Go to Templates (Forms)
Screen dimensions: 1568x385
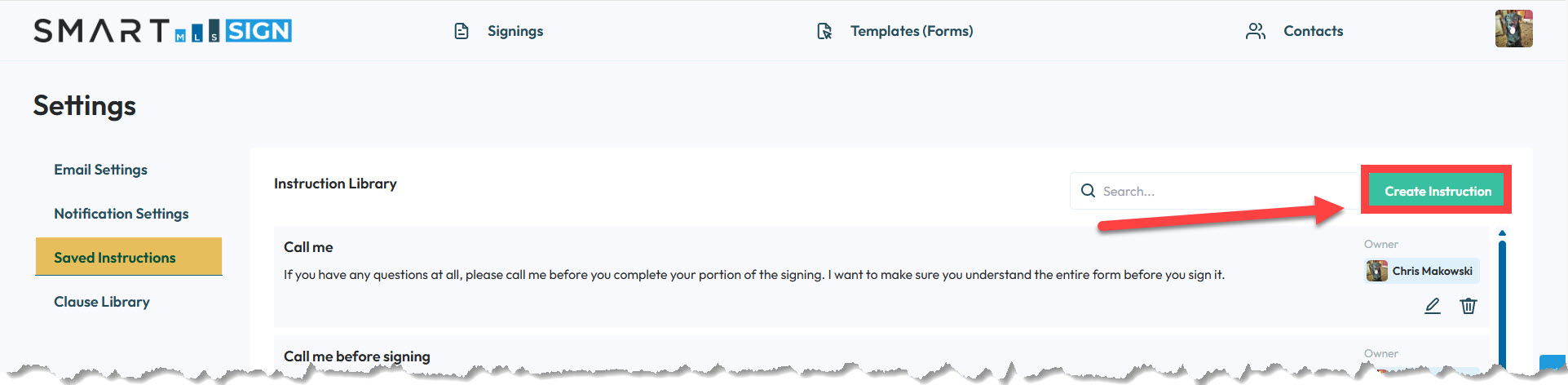click(912, 31)
